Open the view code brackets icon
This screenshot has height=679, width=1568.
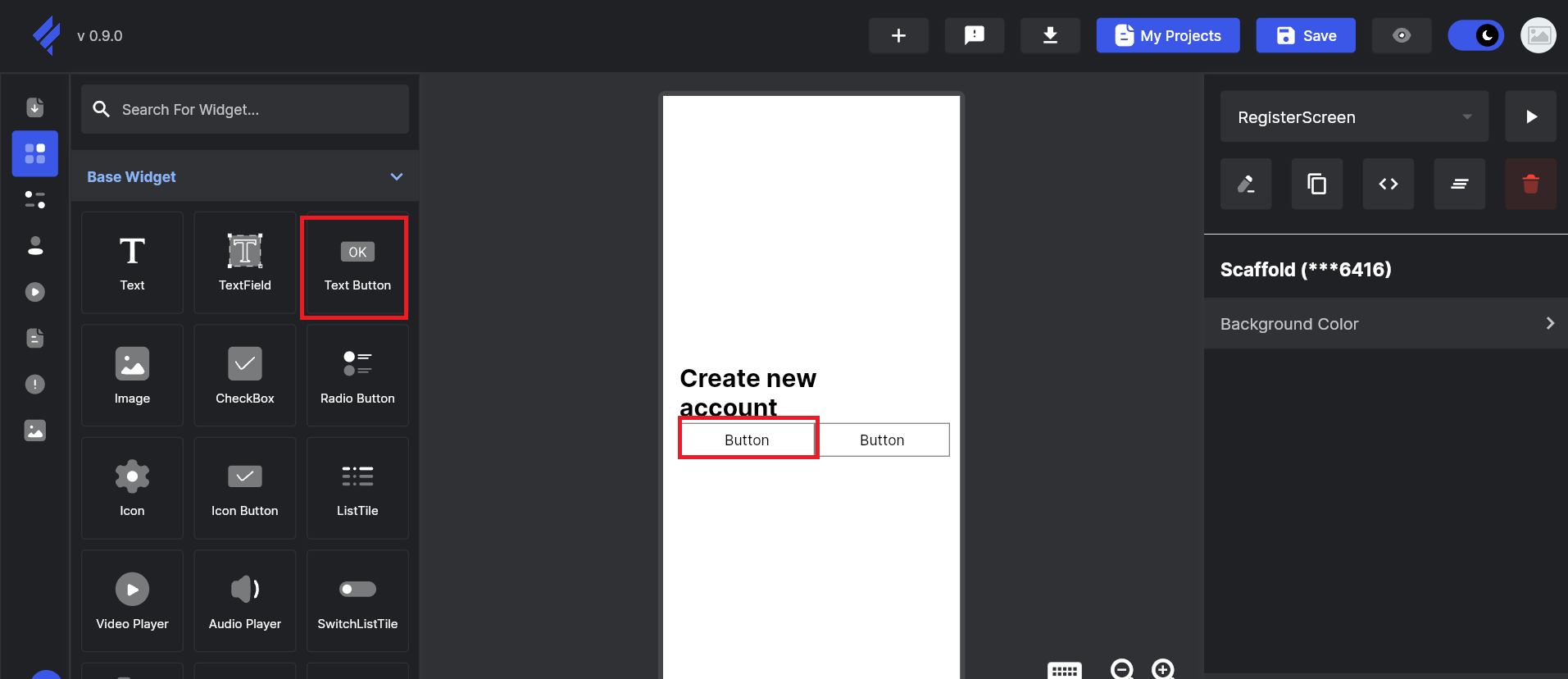pos(1388,184)
